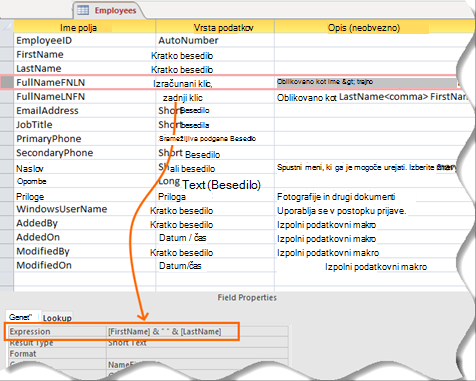Image resolution: width=476 pixels, height=381 pixels.
Task: Select the FullNameLNFN field name cell
Action: click(x=85, y=97)
